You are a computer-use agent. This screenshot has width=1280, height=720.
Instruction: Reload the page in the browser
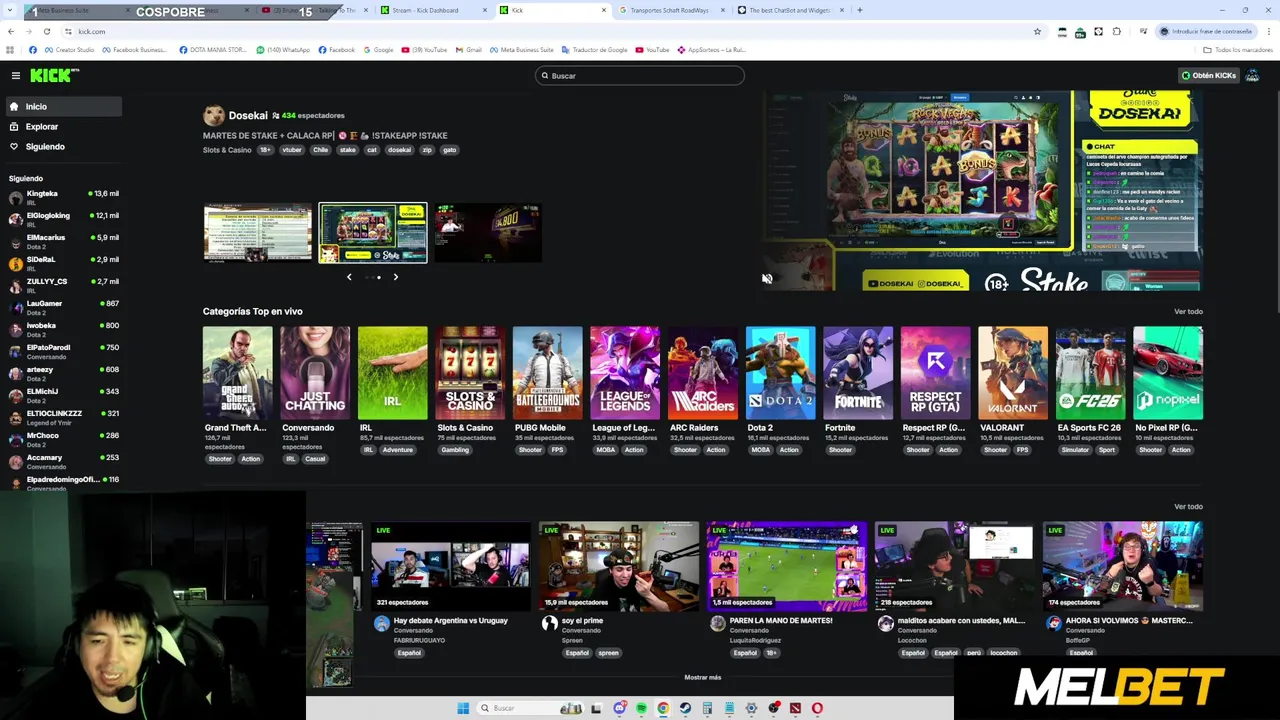tap(46, 31)
